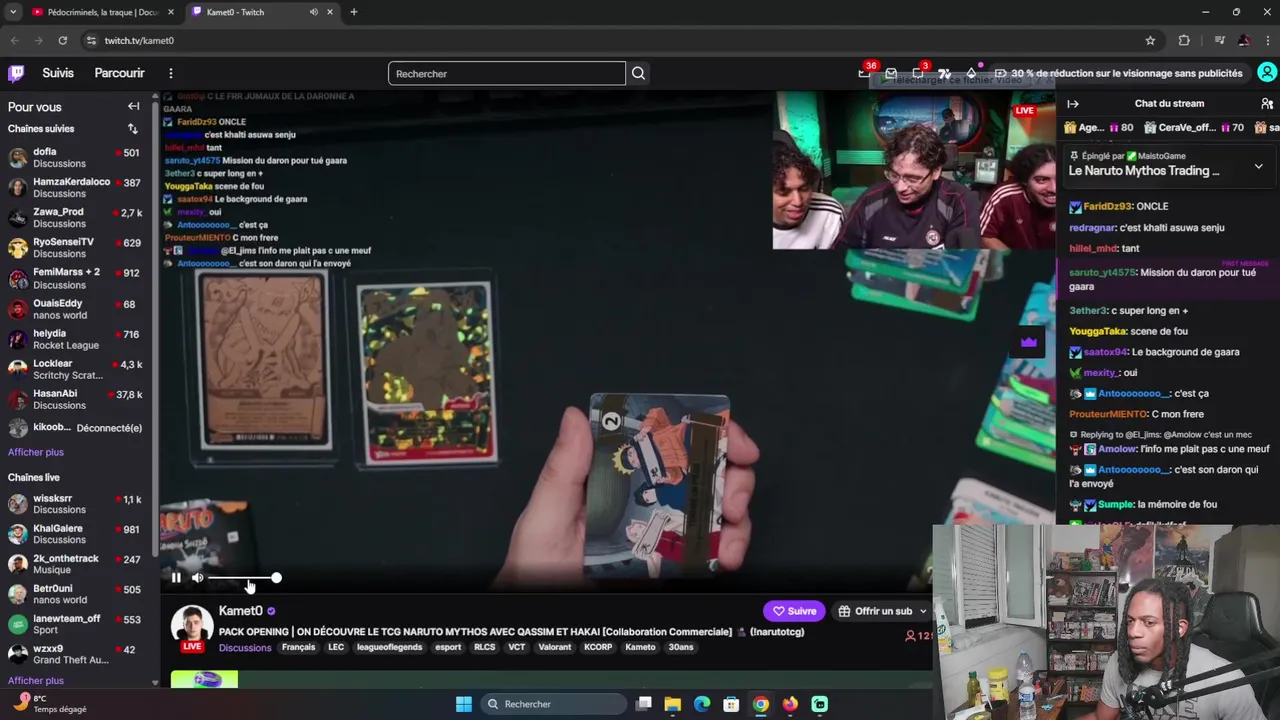This screenshot has height=720, width=1280.
Task: Open the Prime loot icon with 36 badge
Action: point(865,73)
